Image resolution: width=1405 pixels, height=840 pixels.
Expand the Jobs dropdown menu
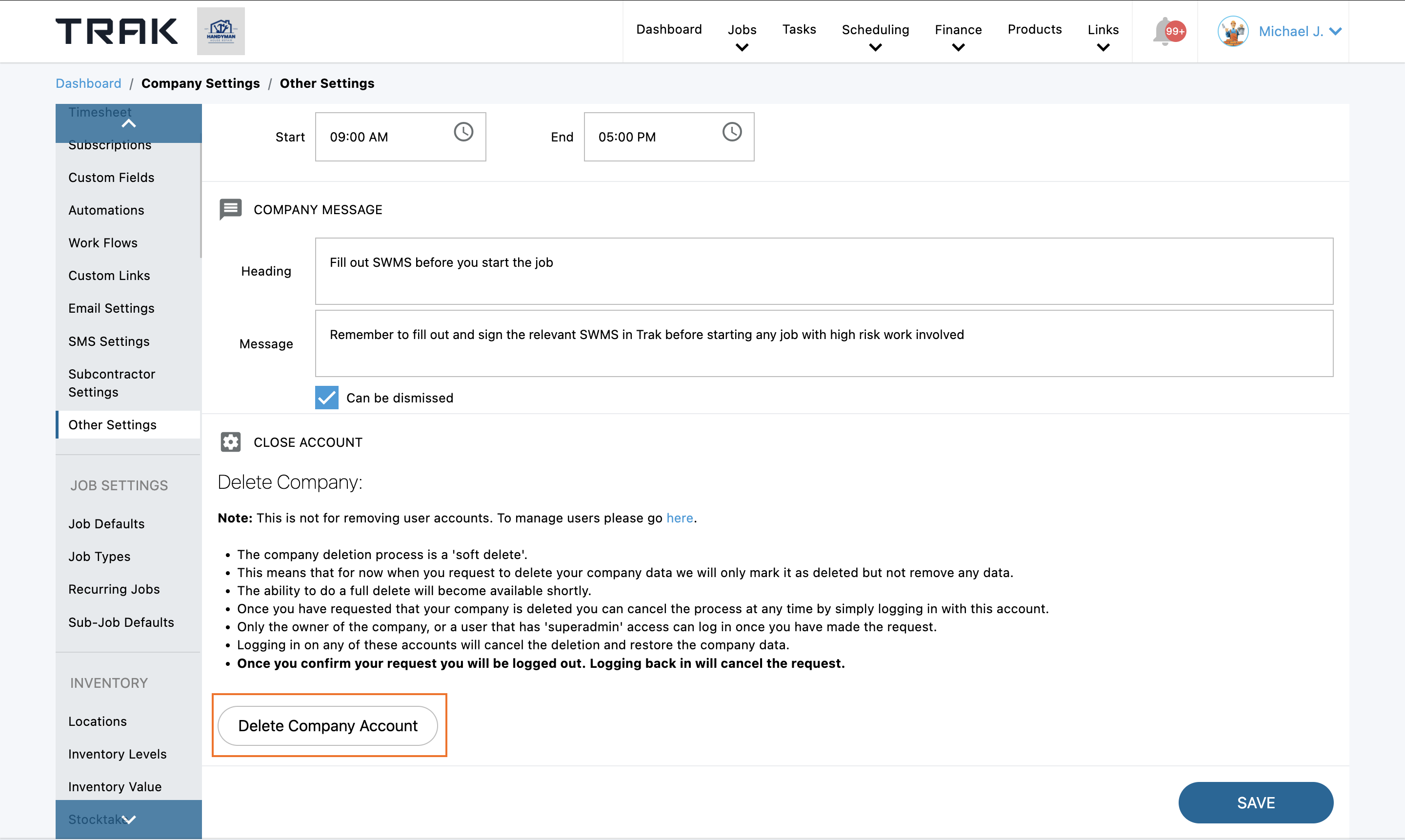pyautogui.click(x=742, y=37)
